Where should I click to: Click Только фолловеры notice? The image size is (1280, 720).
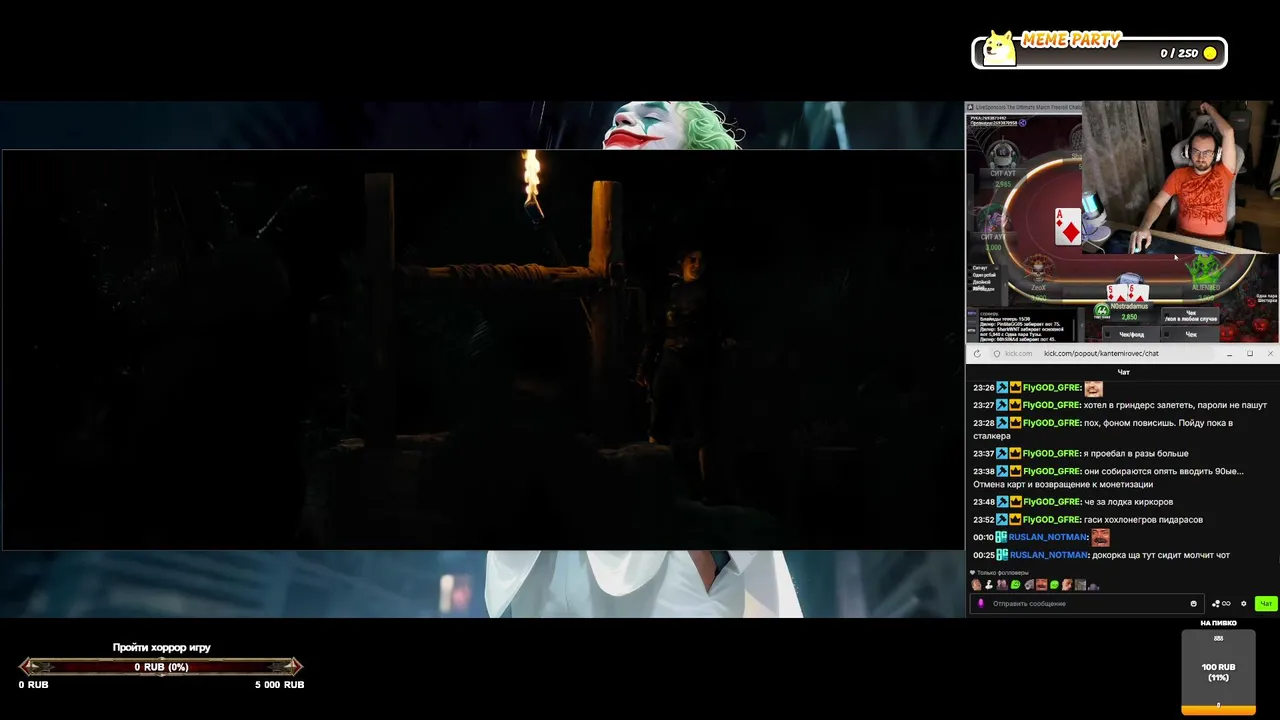1000,573
